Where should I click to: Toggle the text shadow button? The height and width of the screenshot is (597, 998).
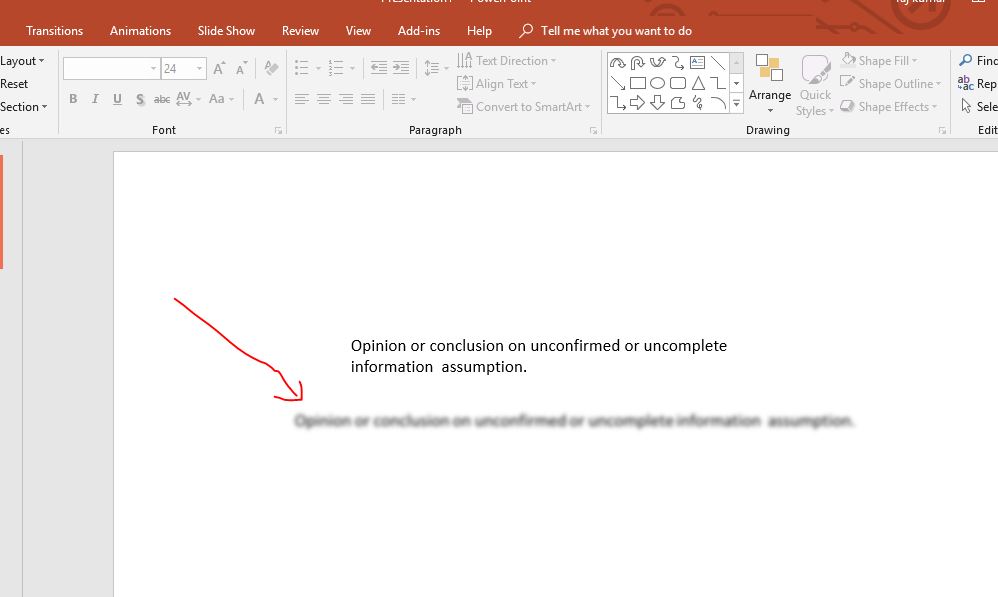140,99
